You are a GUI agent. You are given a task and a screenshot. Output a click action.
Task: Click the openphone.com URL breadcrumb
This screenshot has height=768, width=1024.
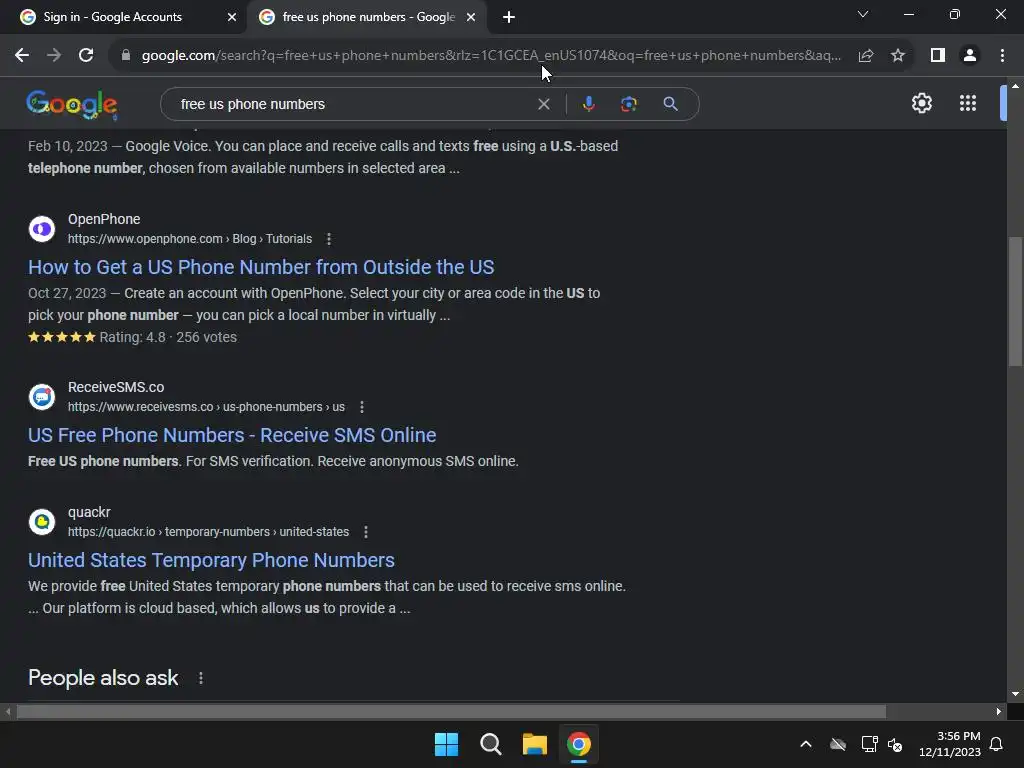190,239
